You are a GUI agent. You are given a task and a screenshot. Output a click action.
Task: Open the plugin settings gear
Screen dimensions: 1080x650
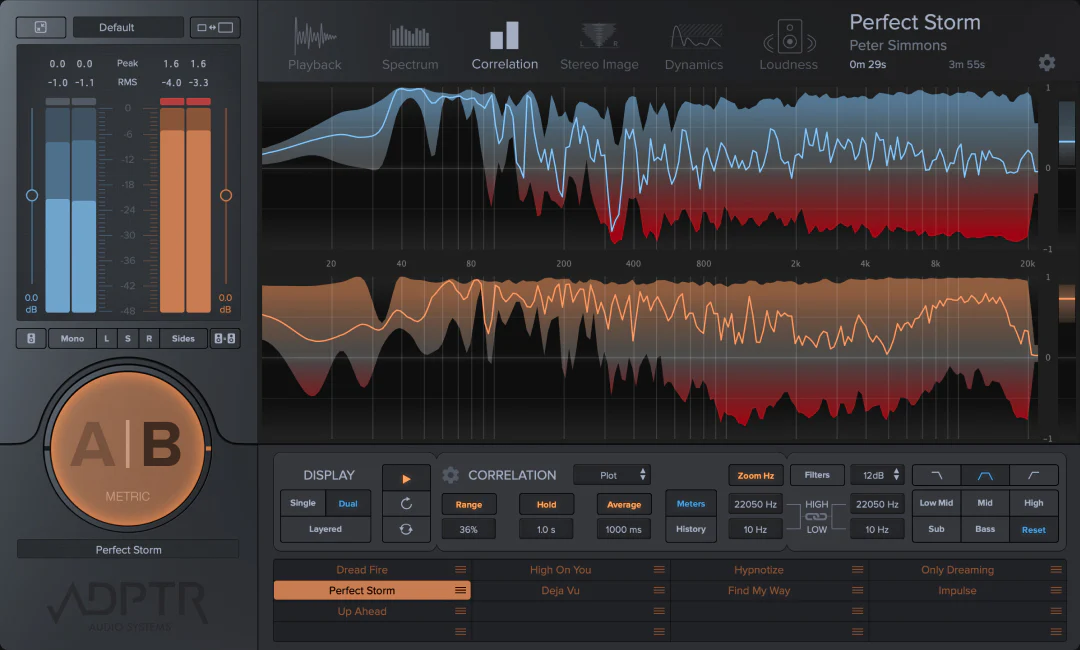(x=1046, y=62)
